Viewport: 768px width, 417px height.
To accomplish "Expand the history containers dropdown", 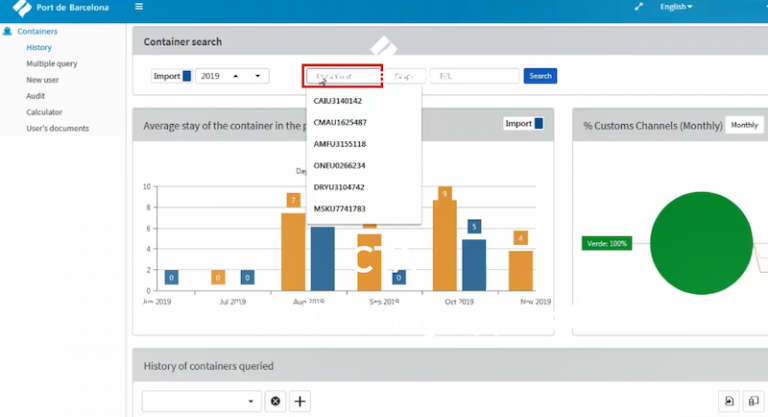I will 250,401.
